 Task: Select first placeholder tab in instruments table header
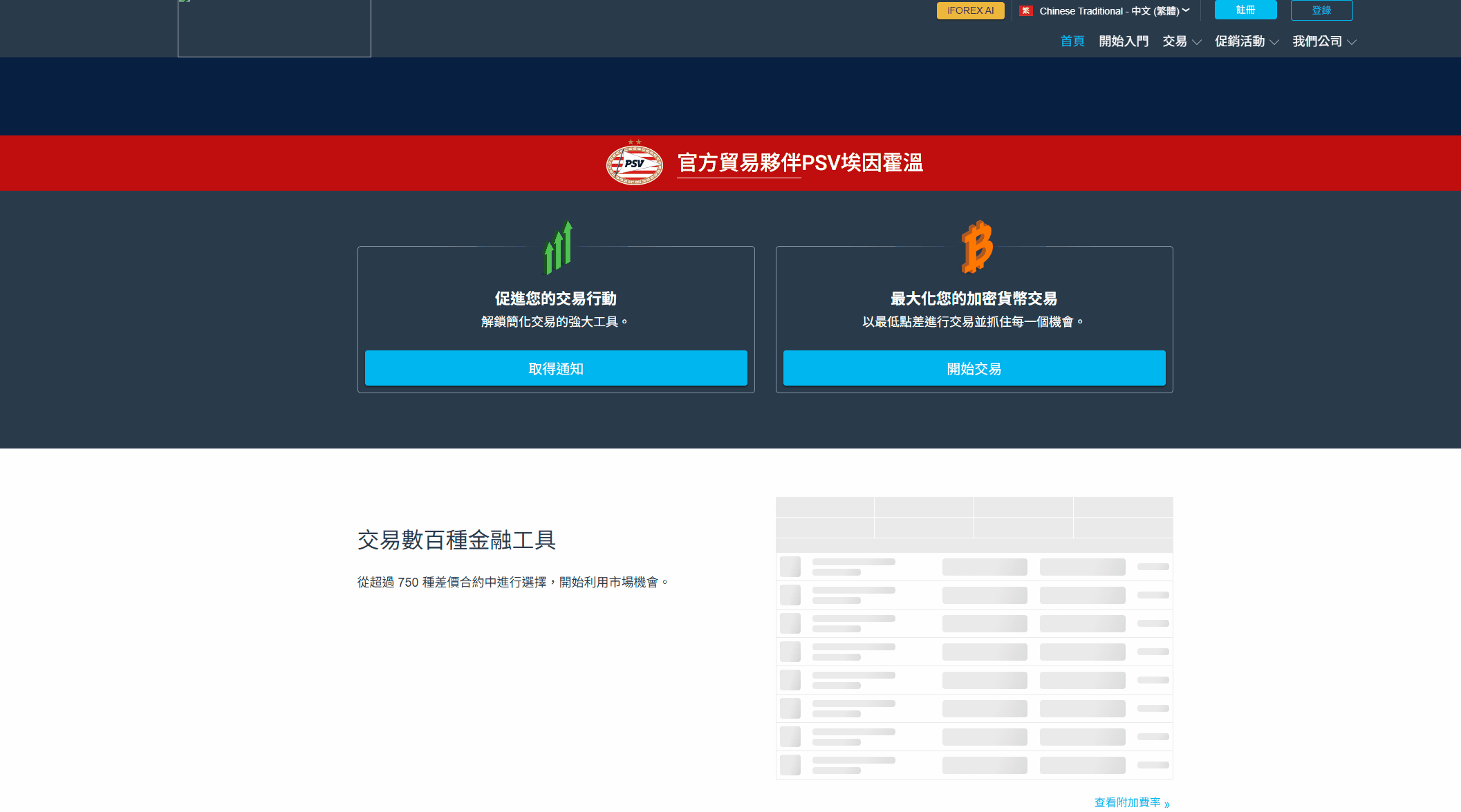[x=824, y=507]
